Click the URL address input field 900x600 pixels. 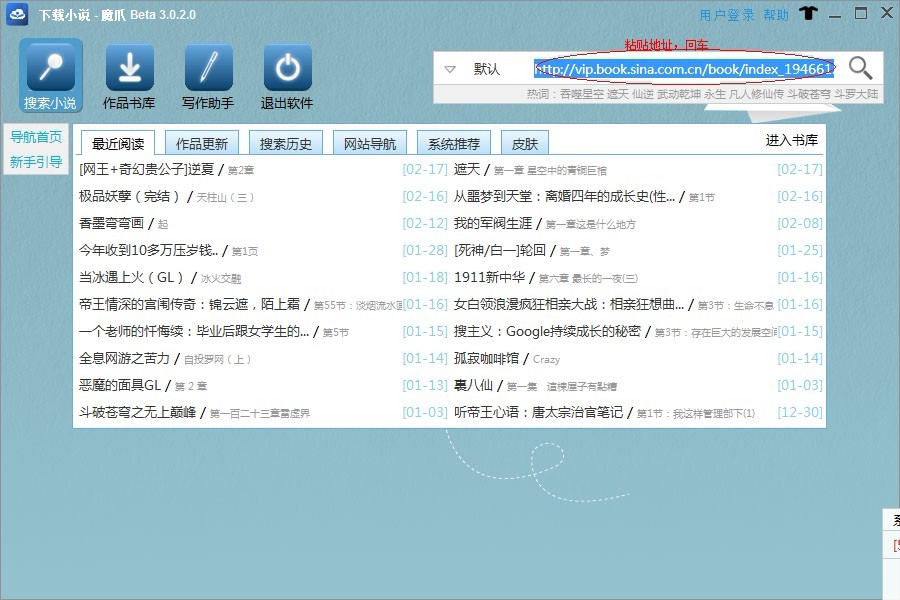coord(683,69)
